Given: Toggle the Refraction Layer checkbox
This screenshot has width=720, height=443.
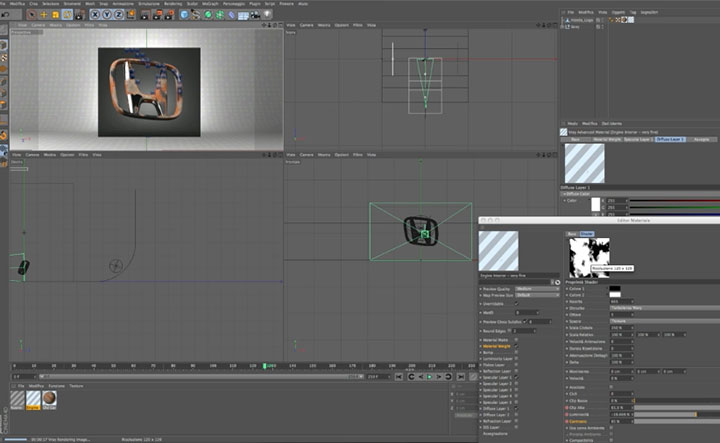Looking at the screenshot, I should [x=516, y=421].
